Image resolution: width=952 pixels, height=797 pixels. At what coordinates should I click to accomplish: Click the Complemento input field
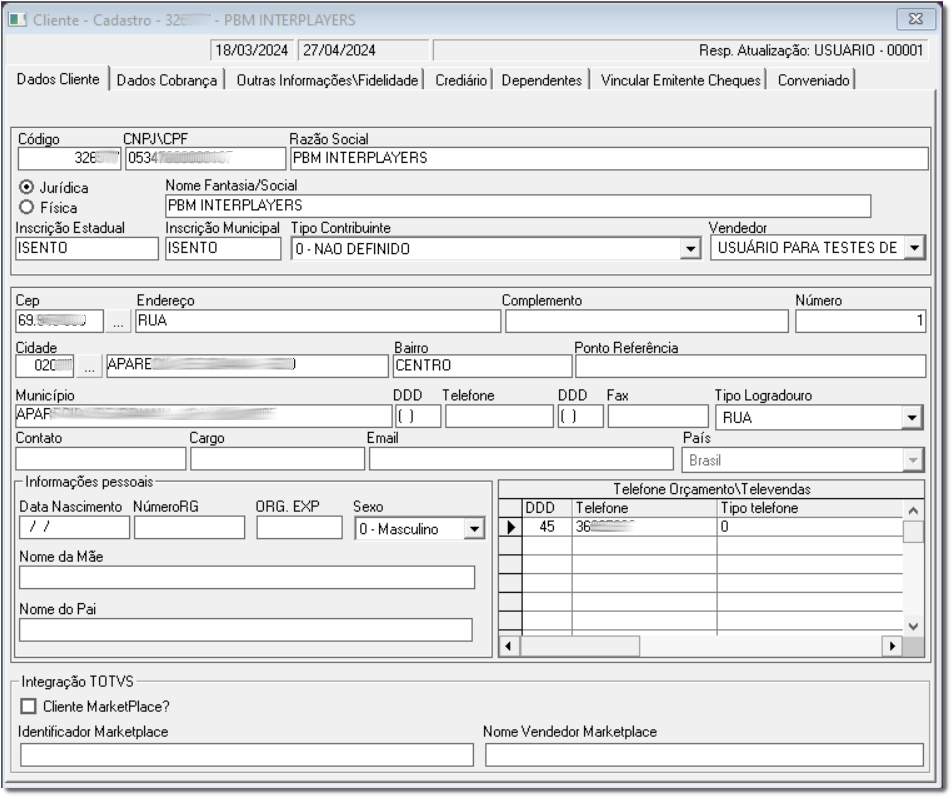tap(647, 321)
